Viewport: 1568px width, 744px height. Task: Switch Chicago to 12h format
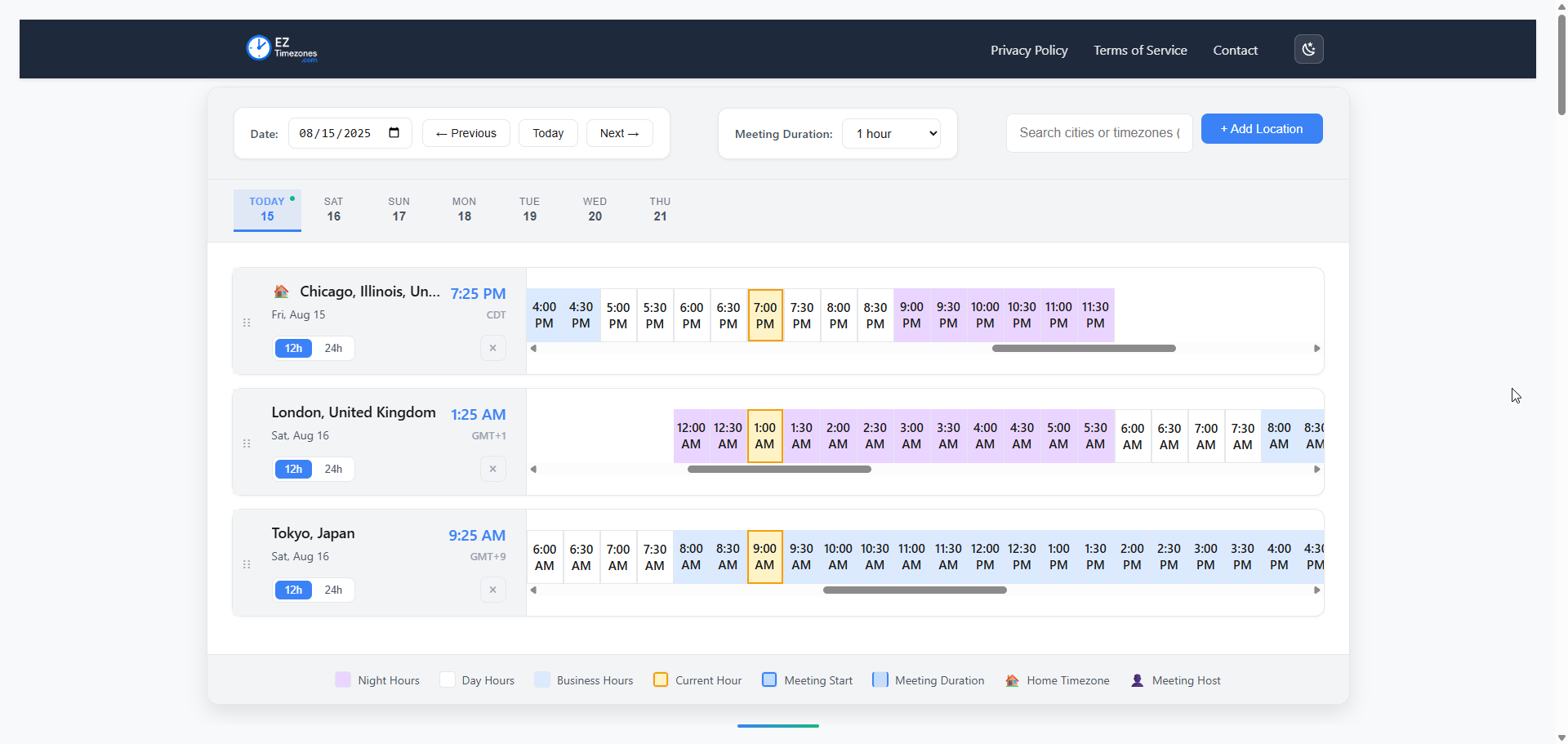point(293,348)
